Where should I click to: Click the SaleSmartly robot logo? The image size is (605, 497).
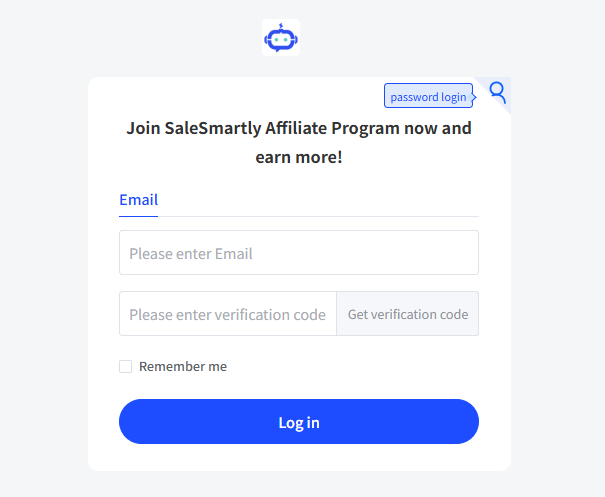pos(281,38)
